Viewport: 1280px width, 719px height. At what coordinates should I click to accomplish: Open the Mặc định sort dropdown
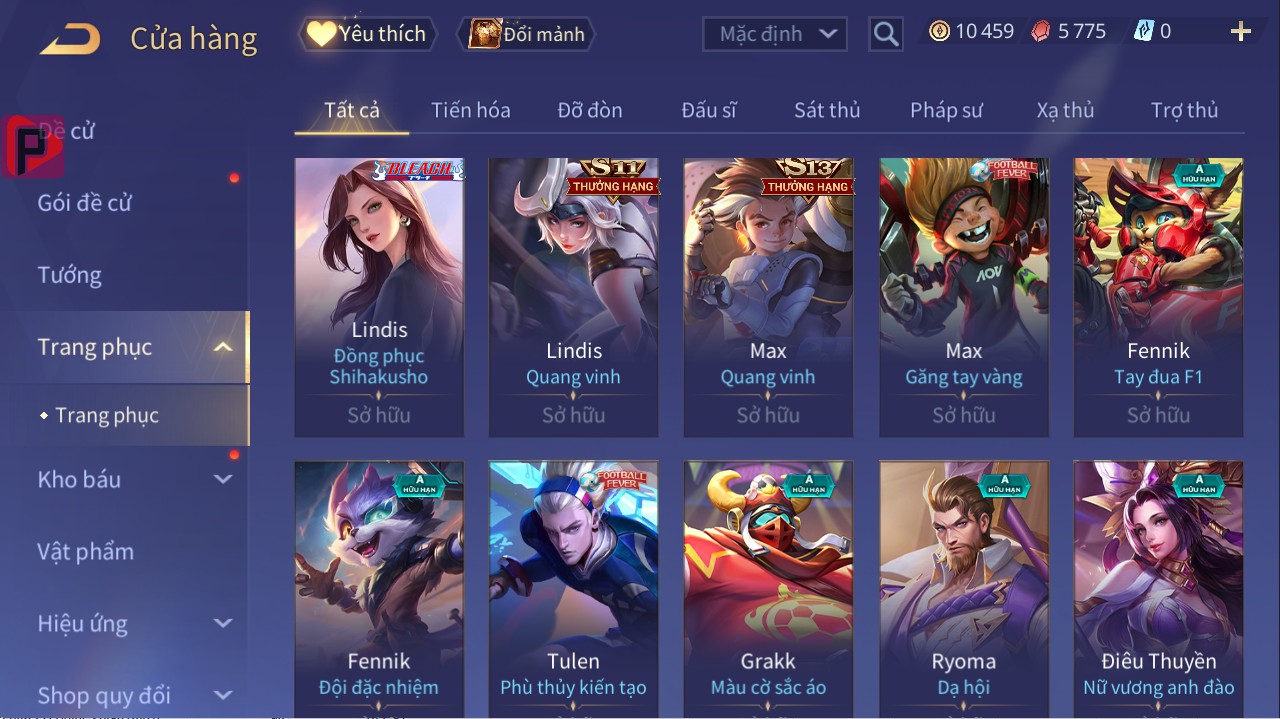(x=775, y=34)
